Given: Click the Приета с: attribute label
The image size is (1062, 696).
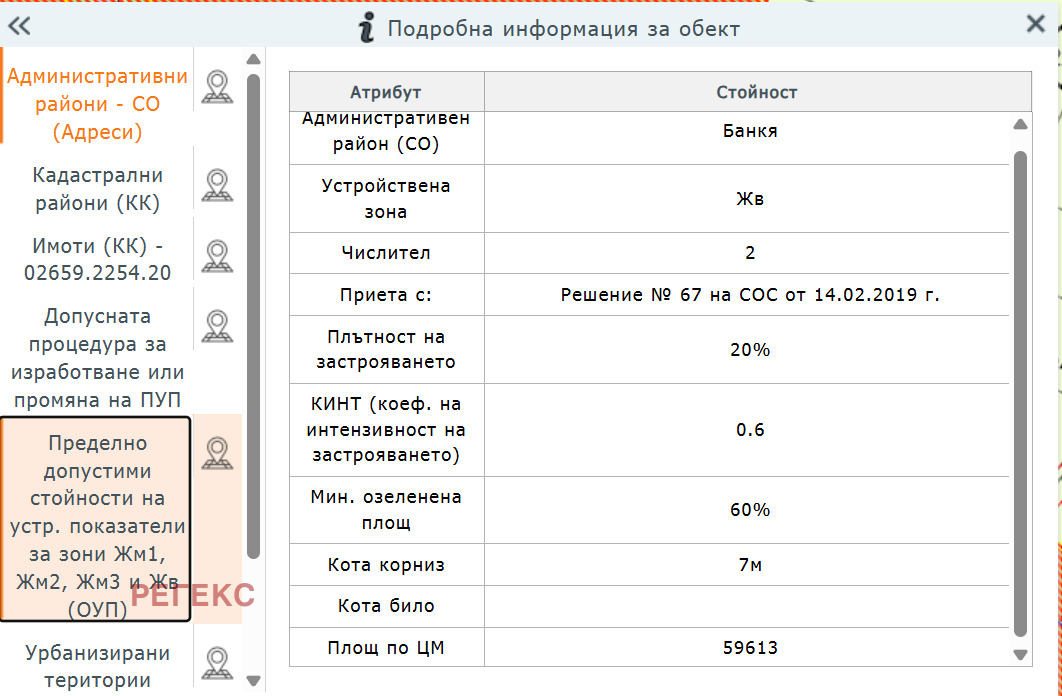Looking at the screenshot, I should [386, 295].
